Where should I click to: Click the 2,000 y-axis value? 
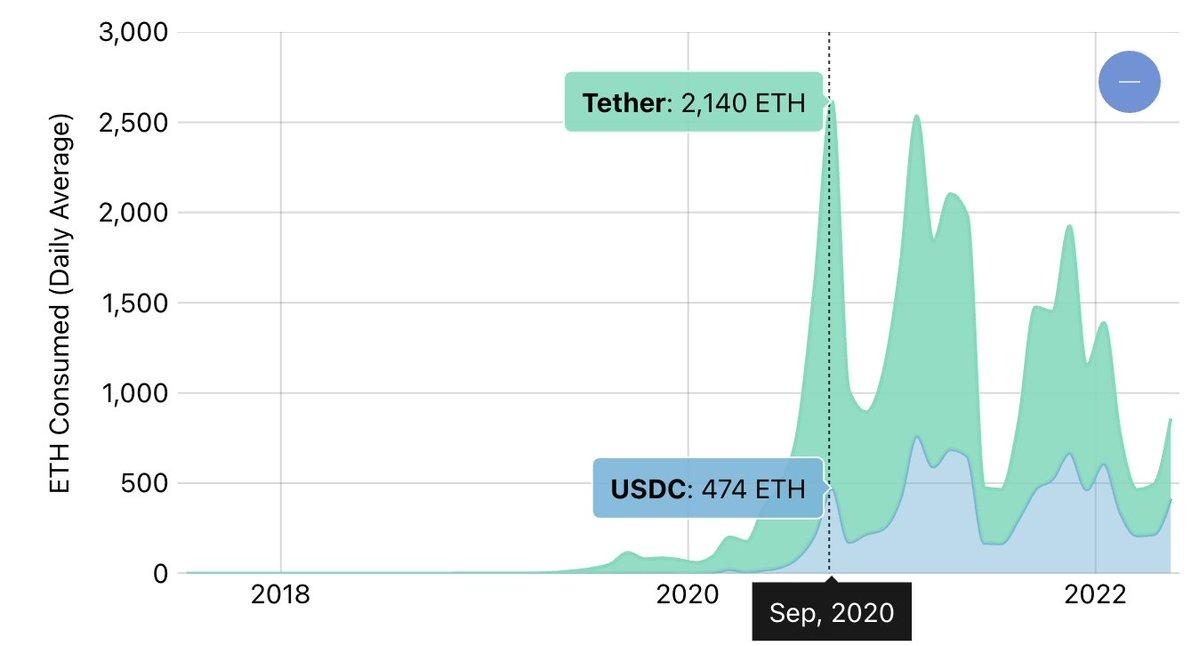point(135,213)
